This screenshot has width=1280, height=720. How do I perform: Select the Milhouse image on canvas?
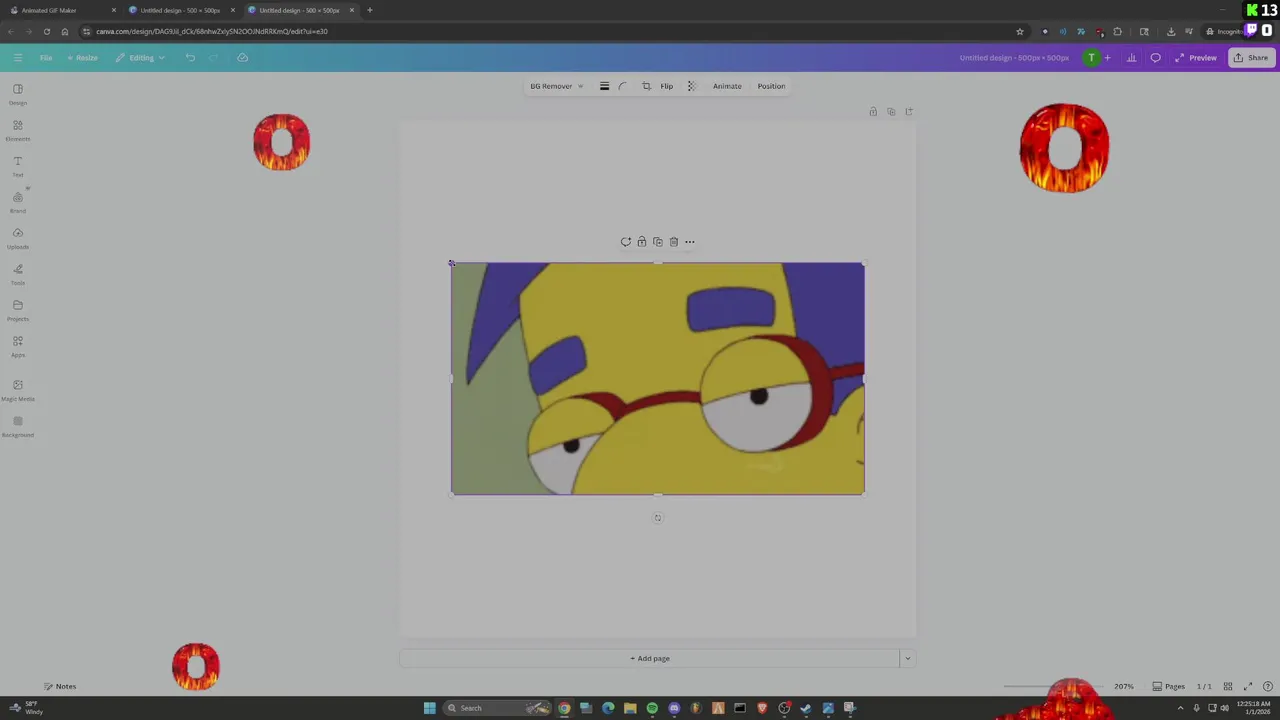[658, 379]
